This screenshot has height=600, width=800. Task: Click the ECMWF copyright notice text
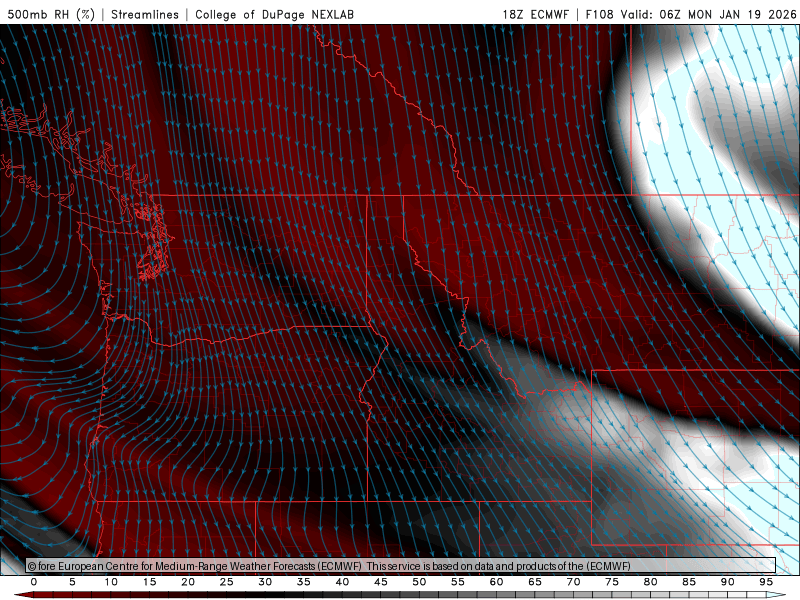click(x=330, y=566)
